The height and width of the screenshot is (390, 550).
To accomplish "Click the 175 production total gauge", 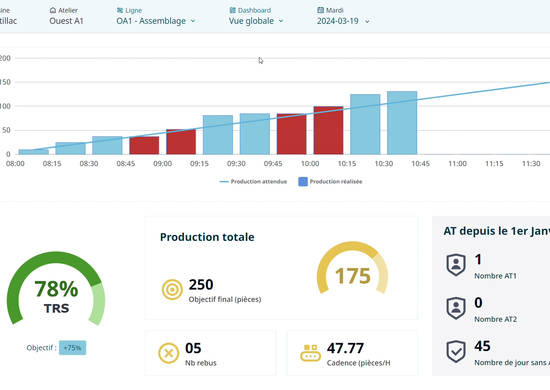I will (x=353, y=268).
